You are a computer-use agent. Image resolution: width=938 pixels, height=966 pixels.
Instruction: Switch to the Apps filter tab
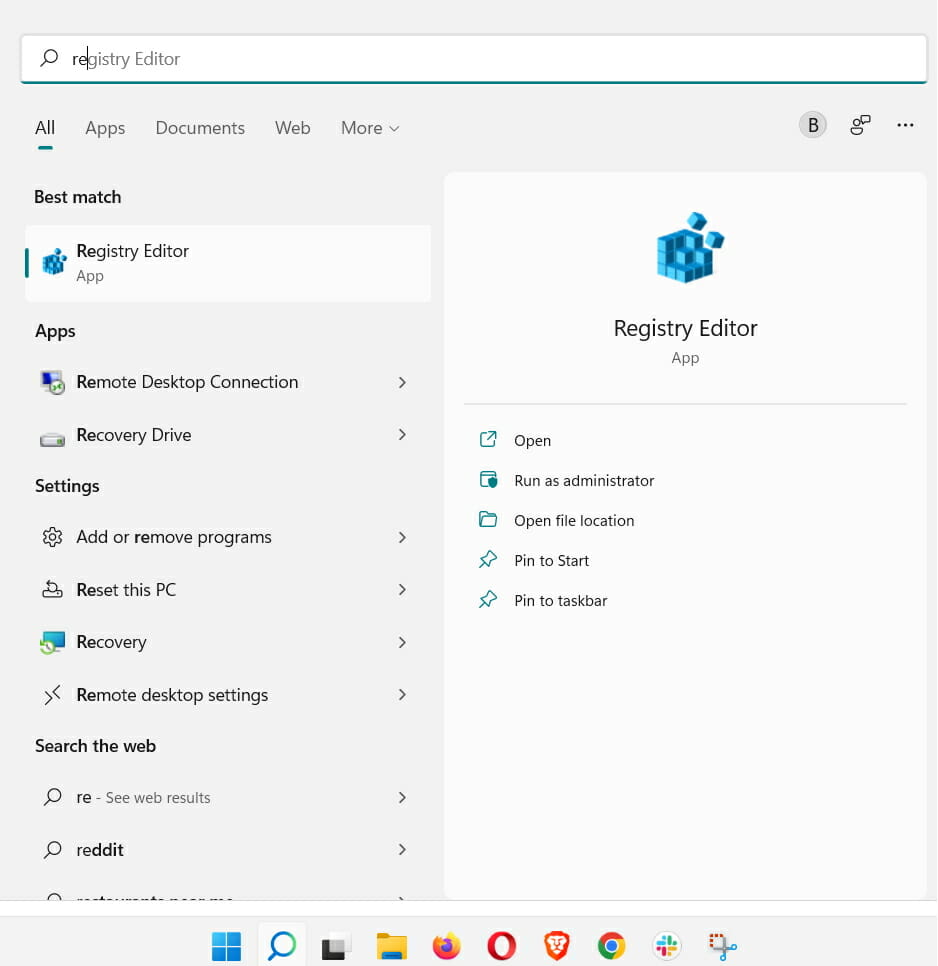(105, 128)
